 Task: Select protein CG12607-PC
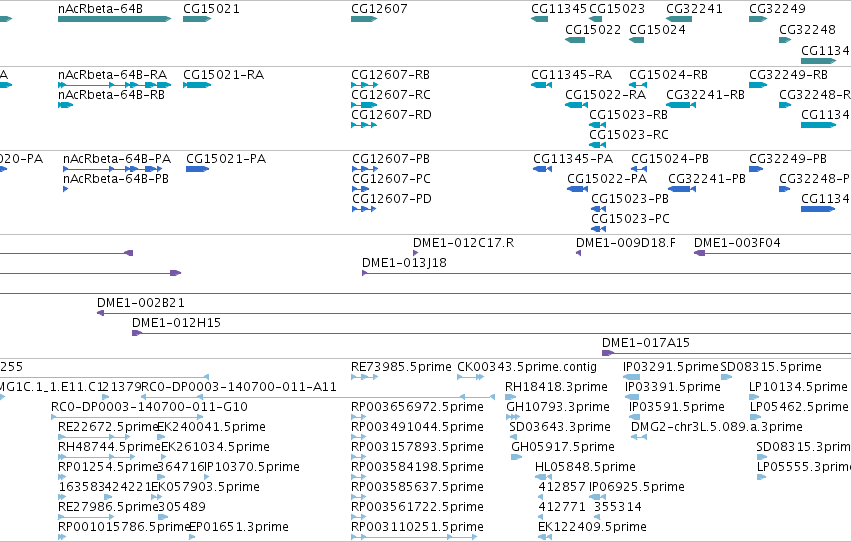point(360,189)
